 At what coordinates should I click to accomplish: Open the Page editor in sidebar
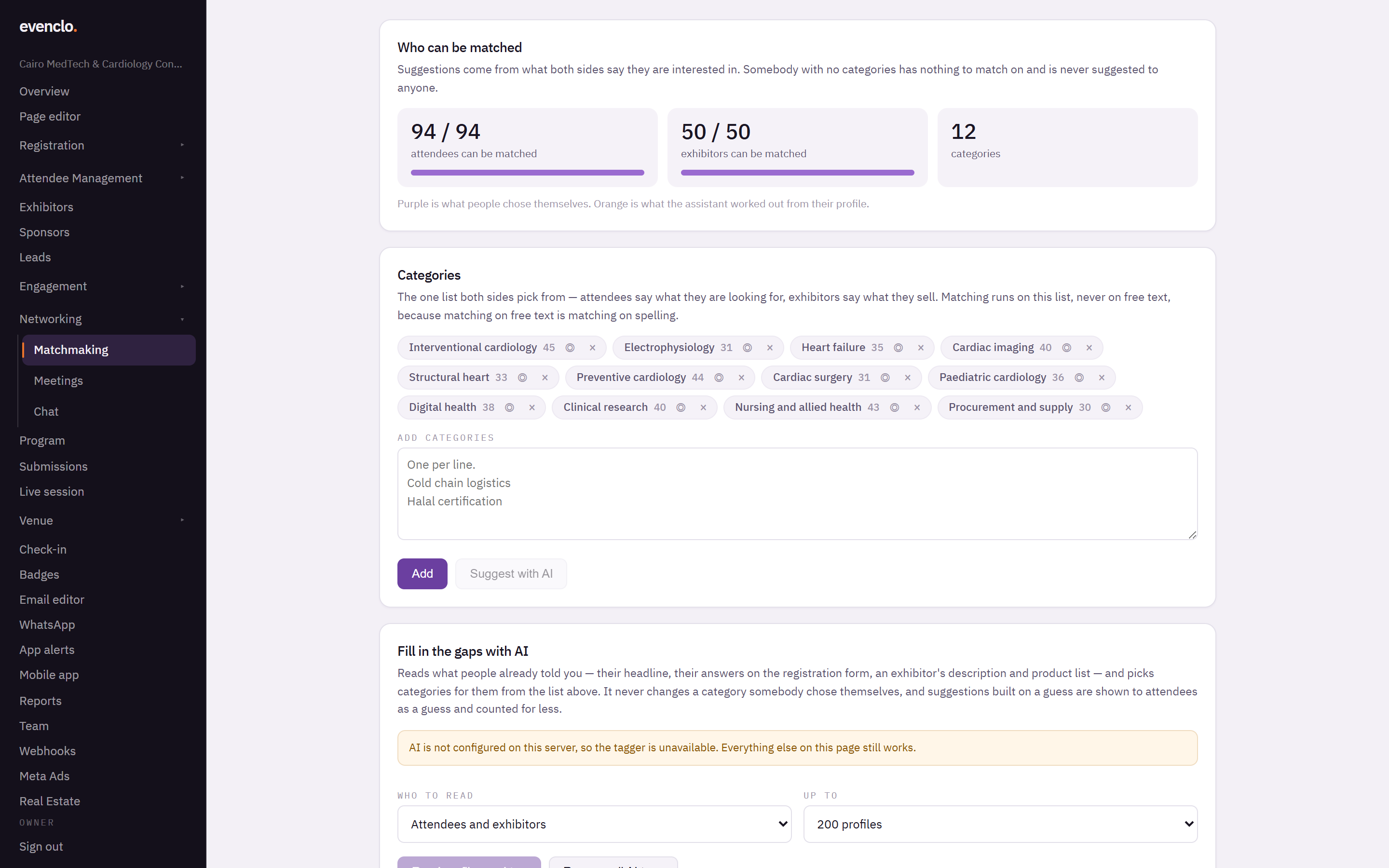pyautogui.click(x=50, y=117)
